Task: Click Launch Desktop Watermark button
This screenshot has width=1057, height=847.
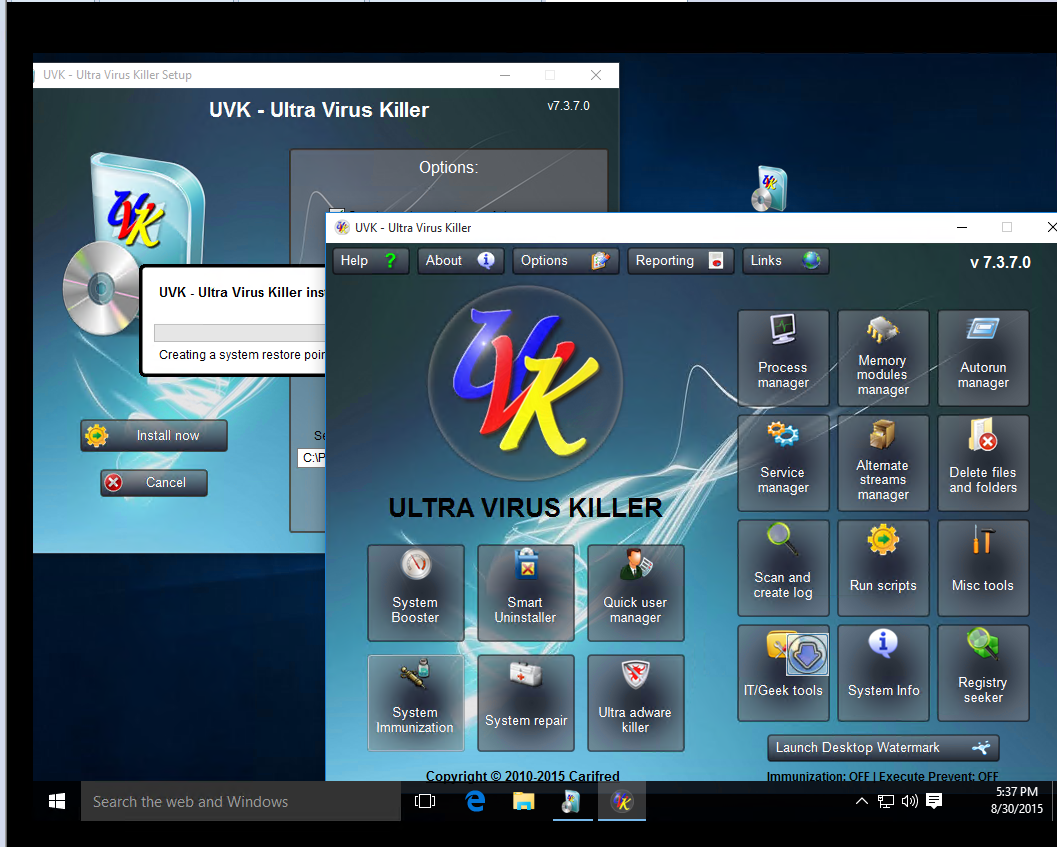Action: (x=883, y=747)
